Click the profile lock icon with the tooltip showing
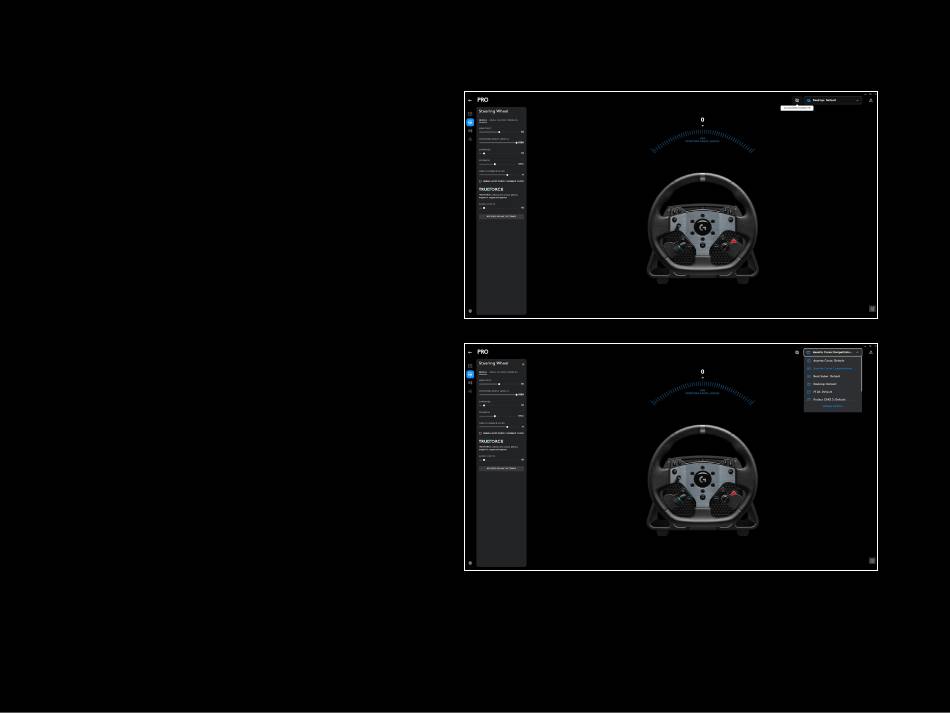The image size is (950, 713). [x=797, y=101]
